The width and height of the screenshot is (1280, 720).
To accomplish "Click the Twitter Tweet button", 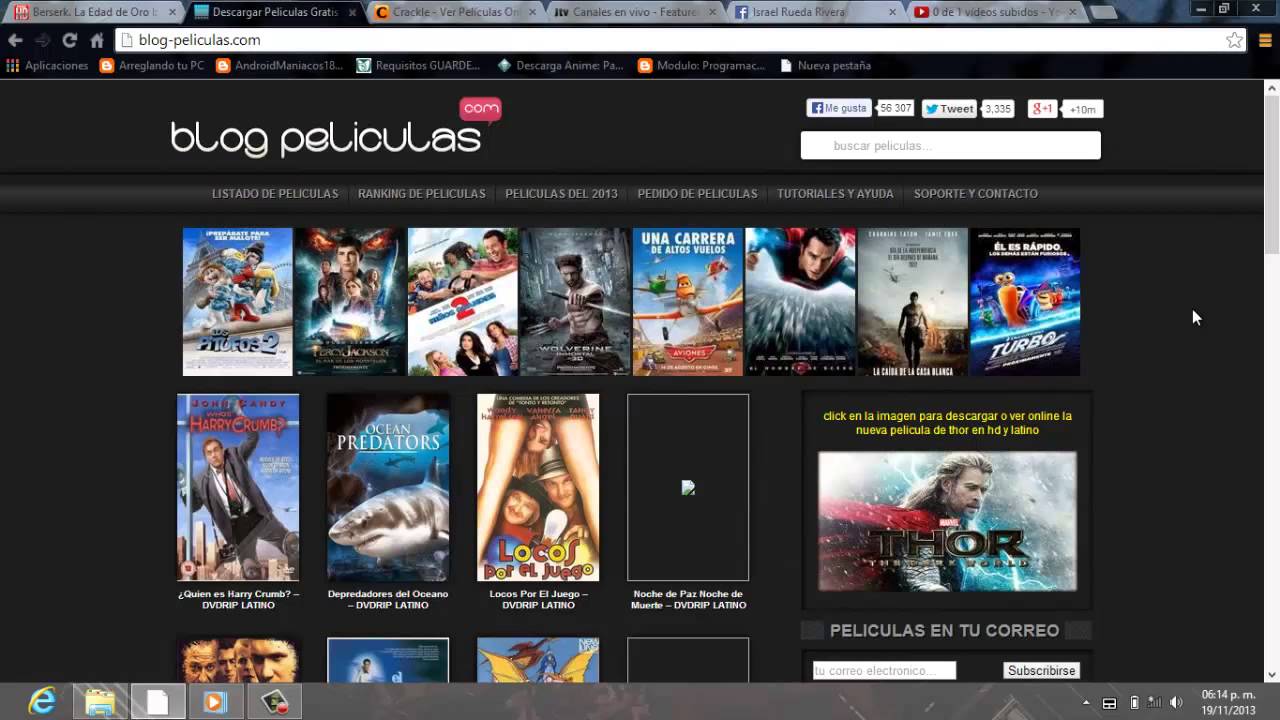I will click(x=950, y=108).
